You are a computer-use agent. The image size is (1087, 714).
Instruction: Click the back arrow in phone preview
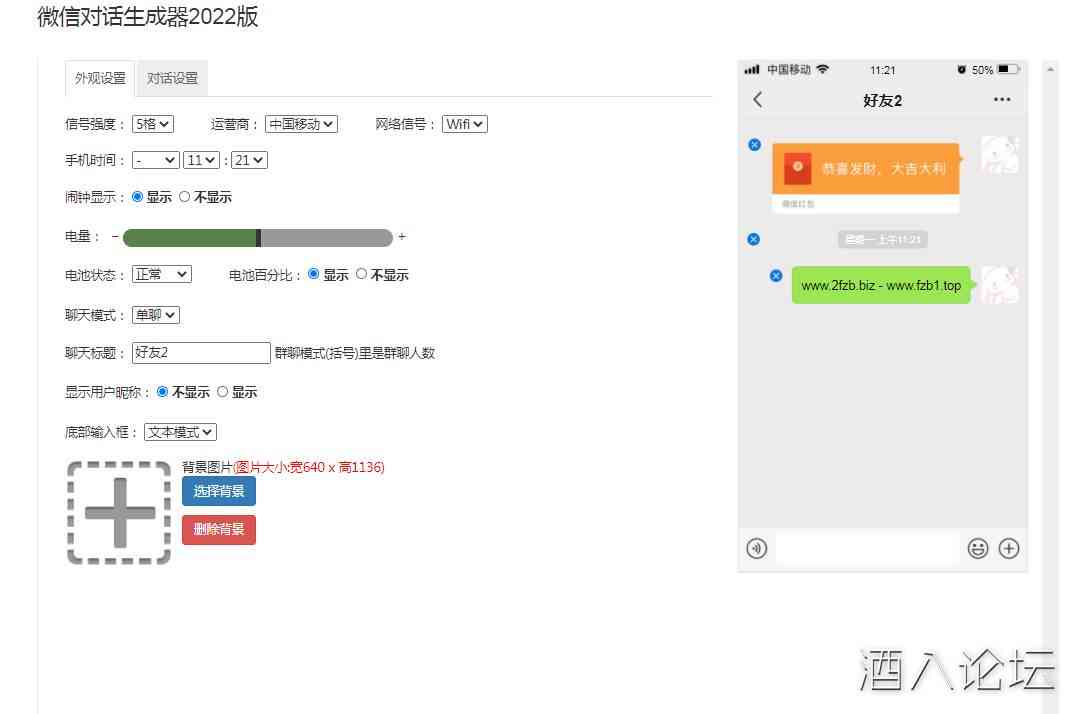coord(758,100)
